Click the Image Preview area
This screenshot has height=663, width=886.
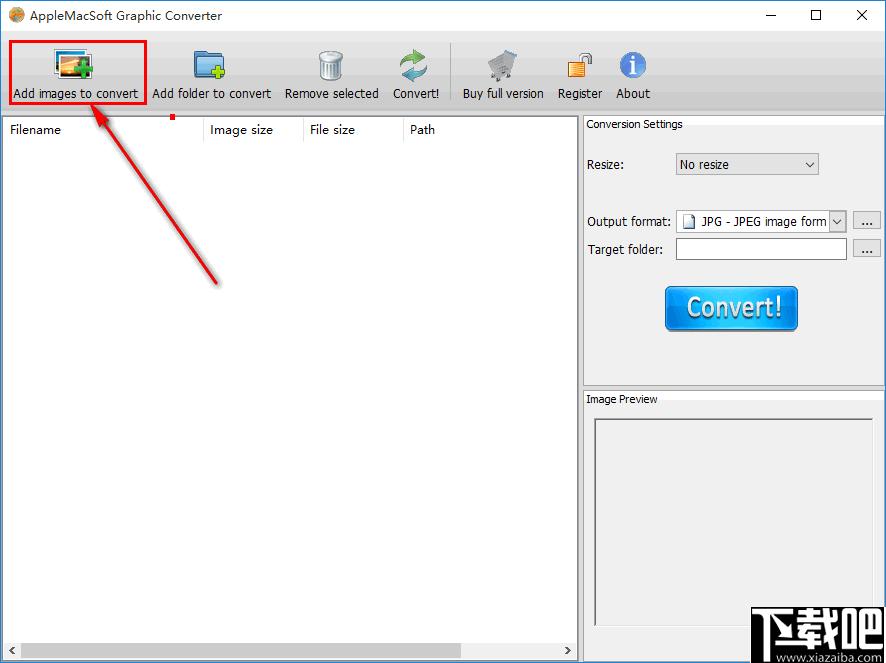coord(733,522)
